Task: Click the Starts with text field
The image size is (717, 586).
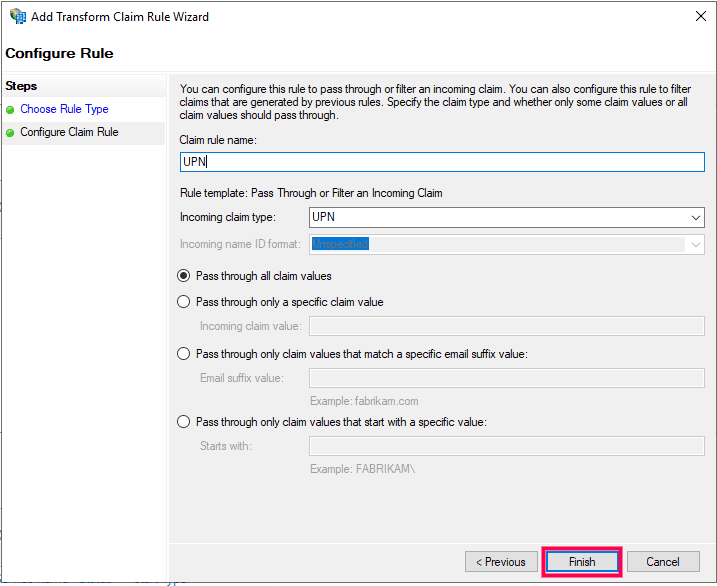Action: coord(506,446)
